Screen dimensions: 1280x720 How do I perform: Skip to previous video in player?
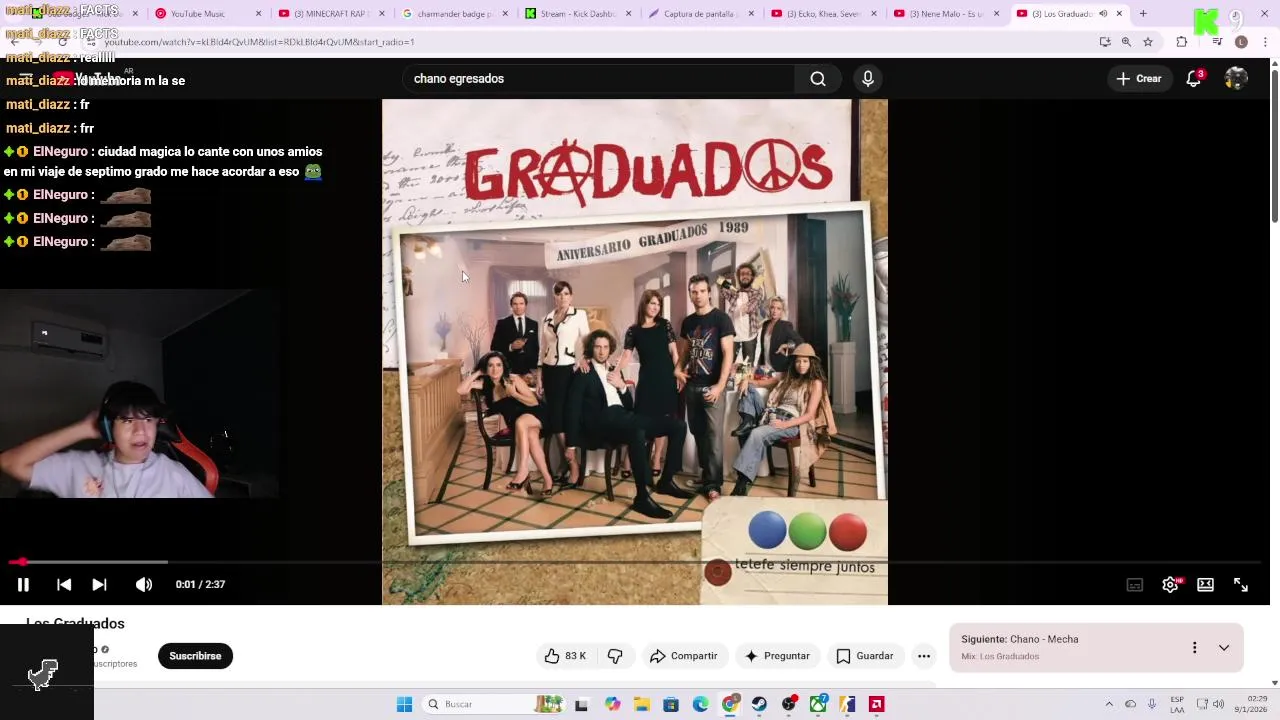tap(64, 585)
